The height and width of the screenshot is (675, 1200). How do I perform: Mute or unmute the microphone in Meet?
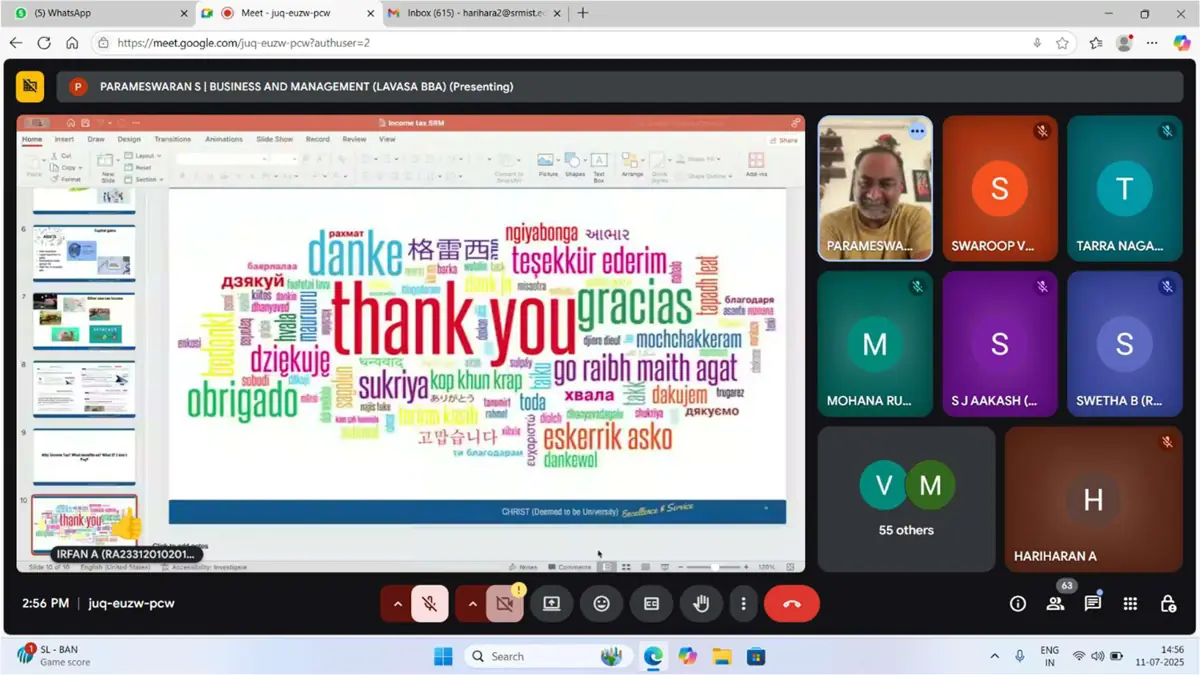[x=429, y=604]
